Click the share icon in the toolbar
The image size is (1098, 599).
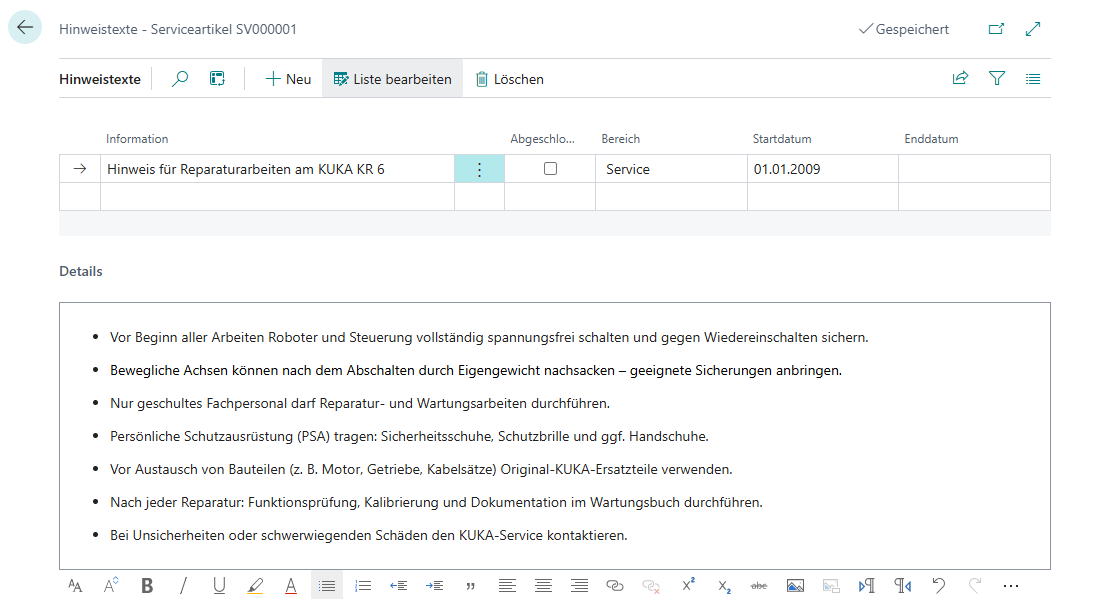[960, 79]
